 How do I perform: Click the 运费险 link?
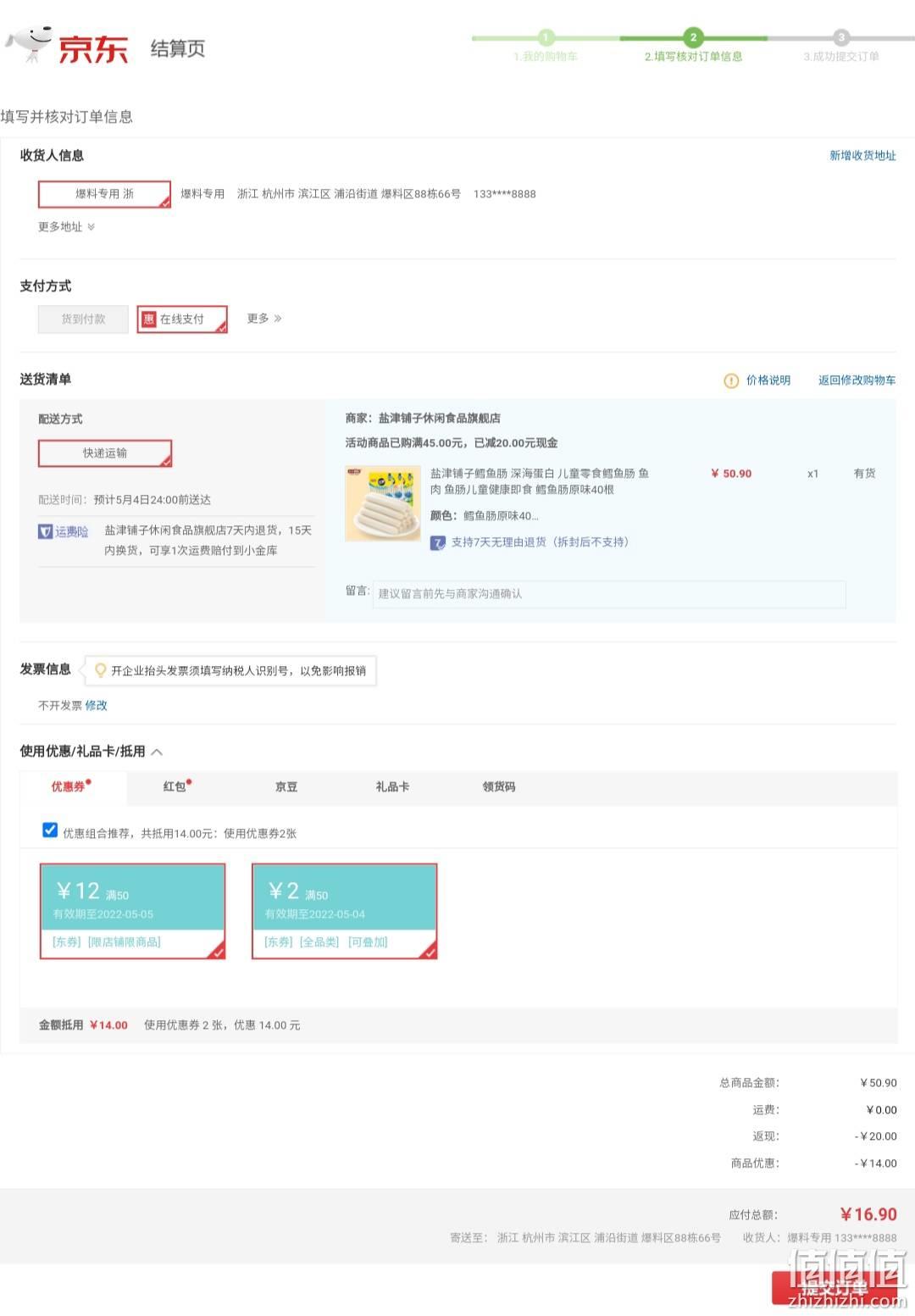click(x=71, y=531)
